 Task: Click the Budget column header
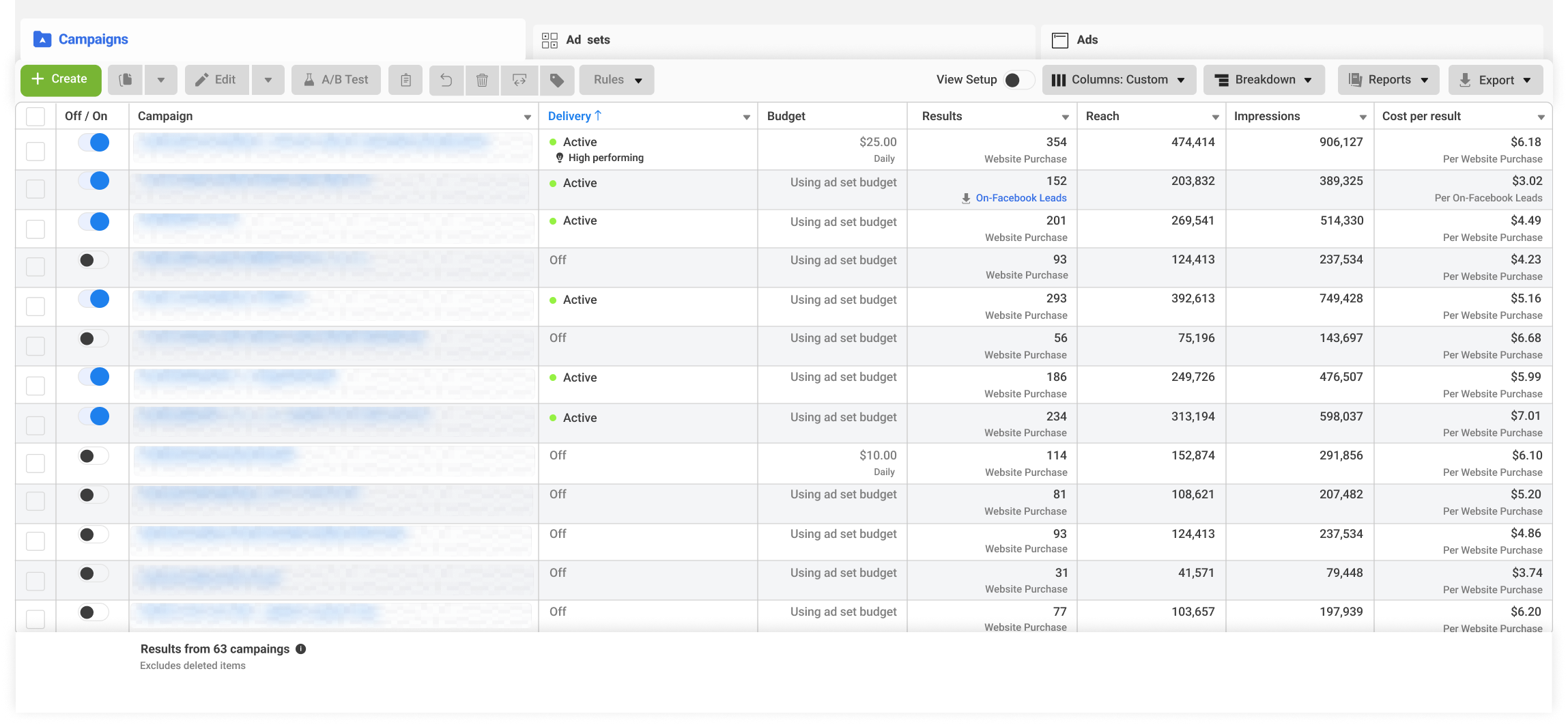click(786, 116)
